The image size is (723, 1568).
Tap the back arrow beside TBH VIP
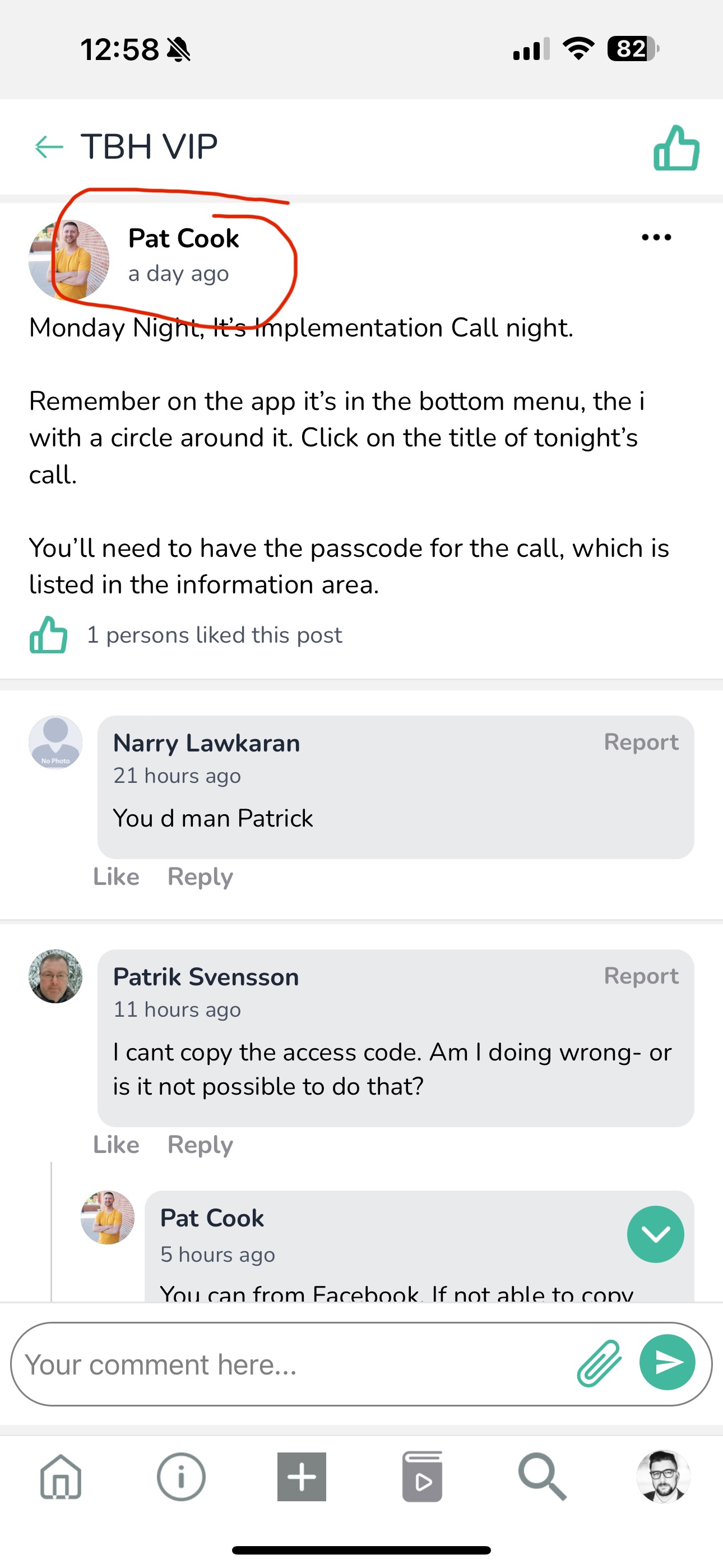pyautogui.click(x=49, y=147)
